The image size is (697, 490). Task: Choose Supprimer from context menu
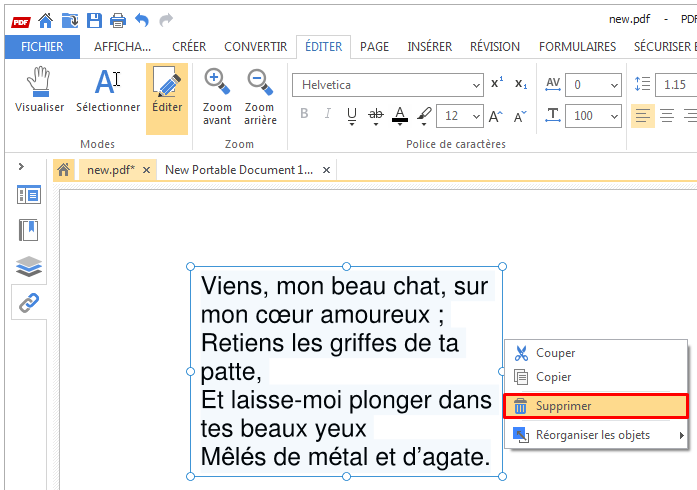[596, 406]
